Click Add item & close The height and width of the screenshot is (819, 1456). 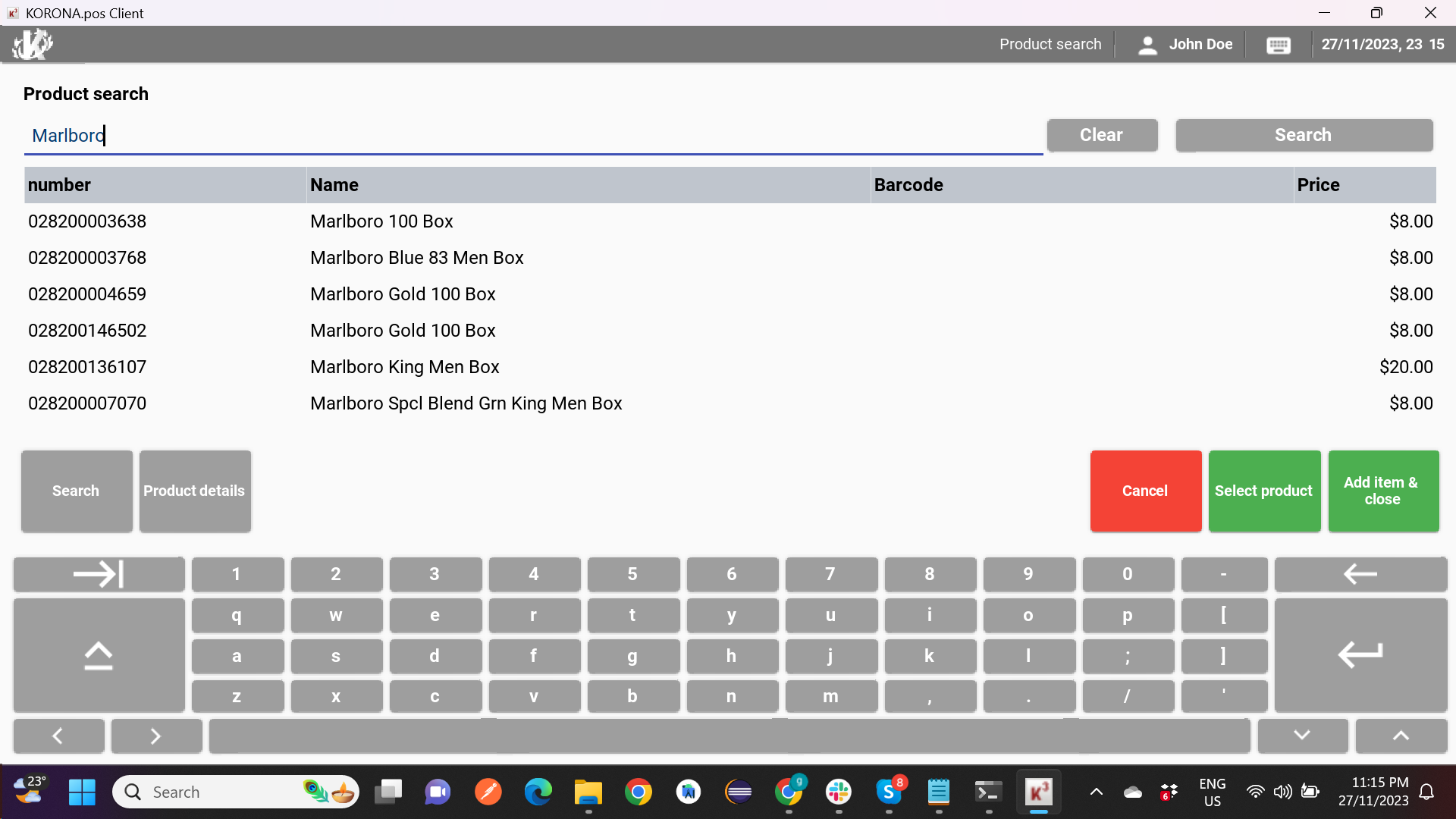tap(1383, 491)
